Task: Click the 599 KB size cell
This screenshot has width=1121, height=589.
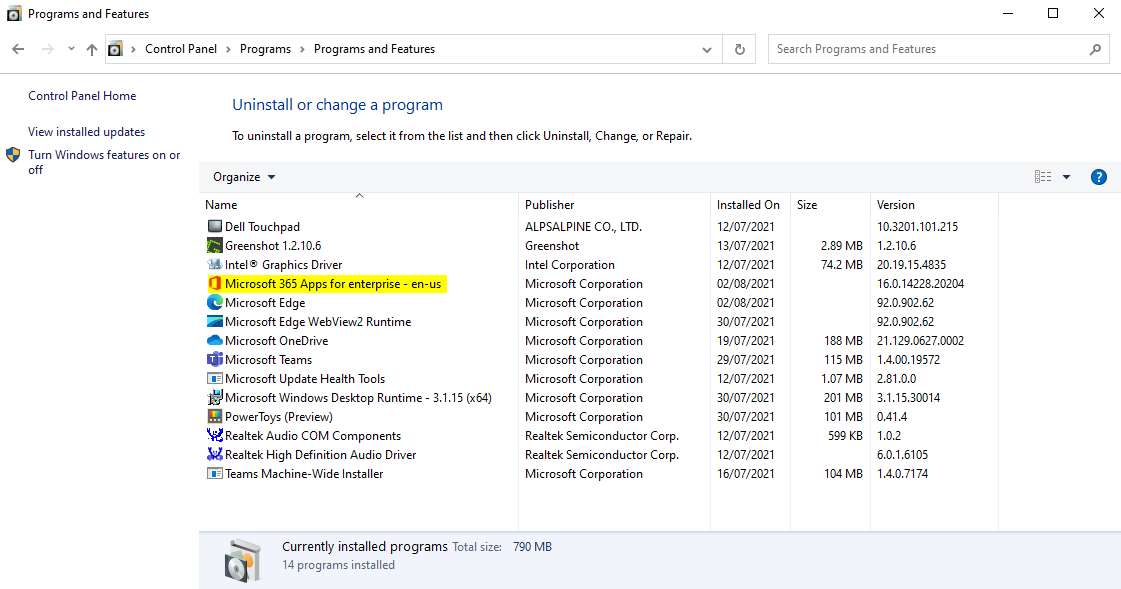Action: [x=845, y=436]
